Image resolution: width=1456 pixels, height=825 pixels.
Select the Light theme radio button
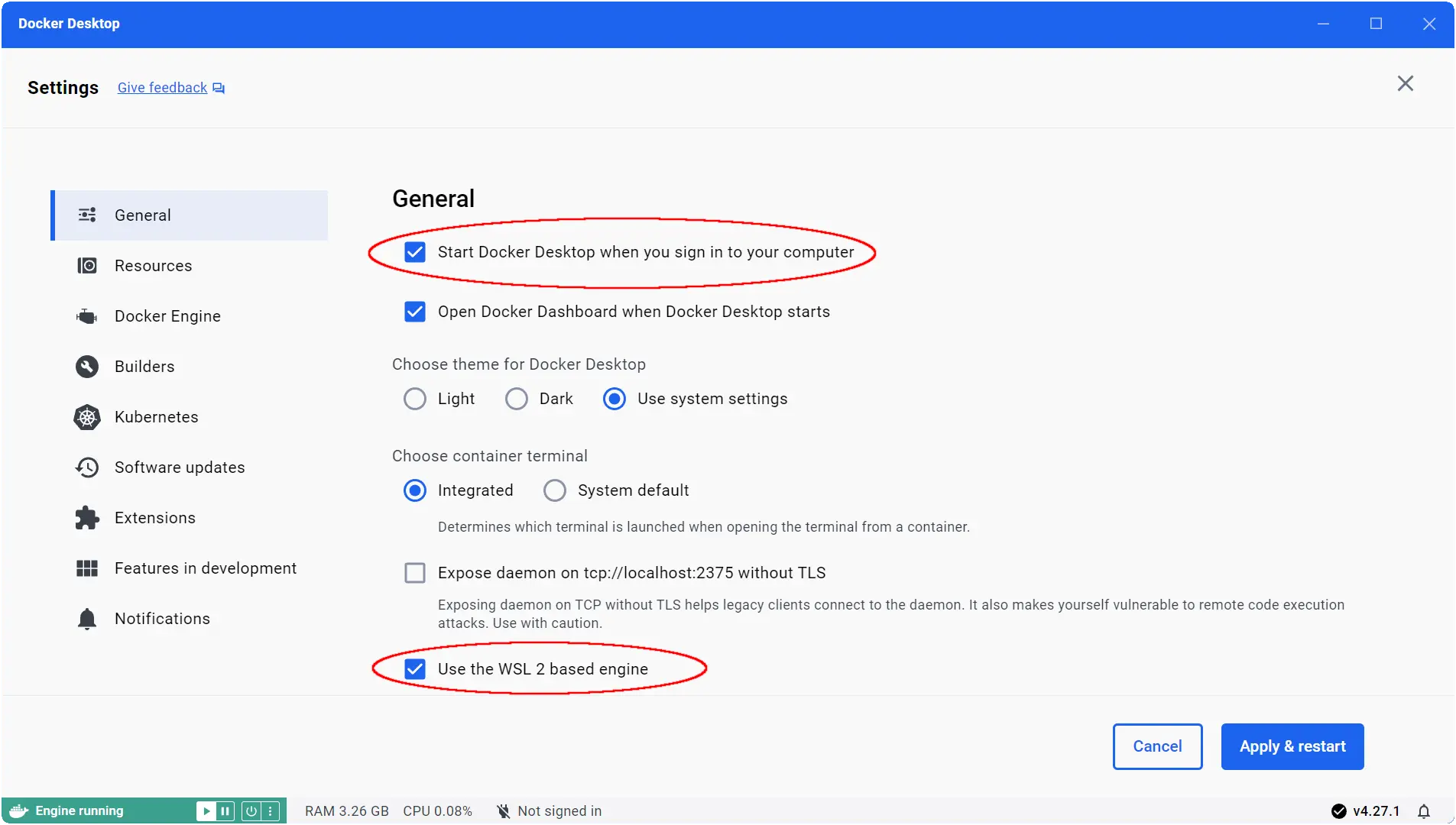click(414, 399)
